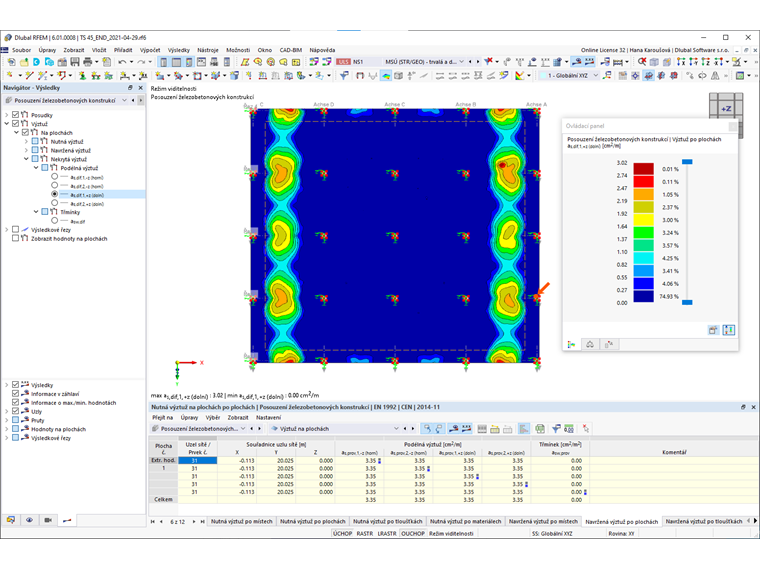Viewport: 760px width, 570px height.
Task: Open the Nápověda menu
Action: tap(322, 50)
